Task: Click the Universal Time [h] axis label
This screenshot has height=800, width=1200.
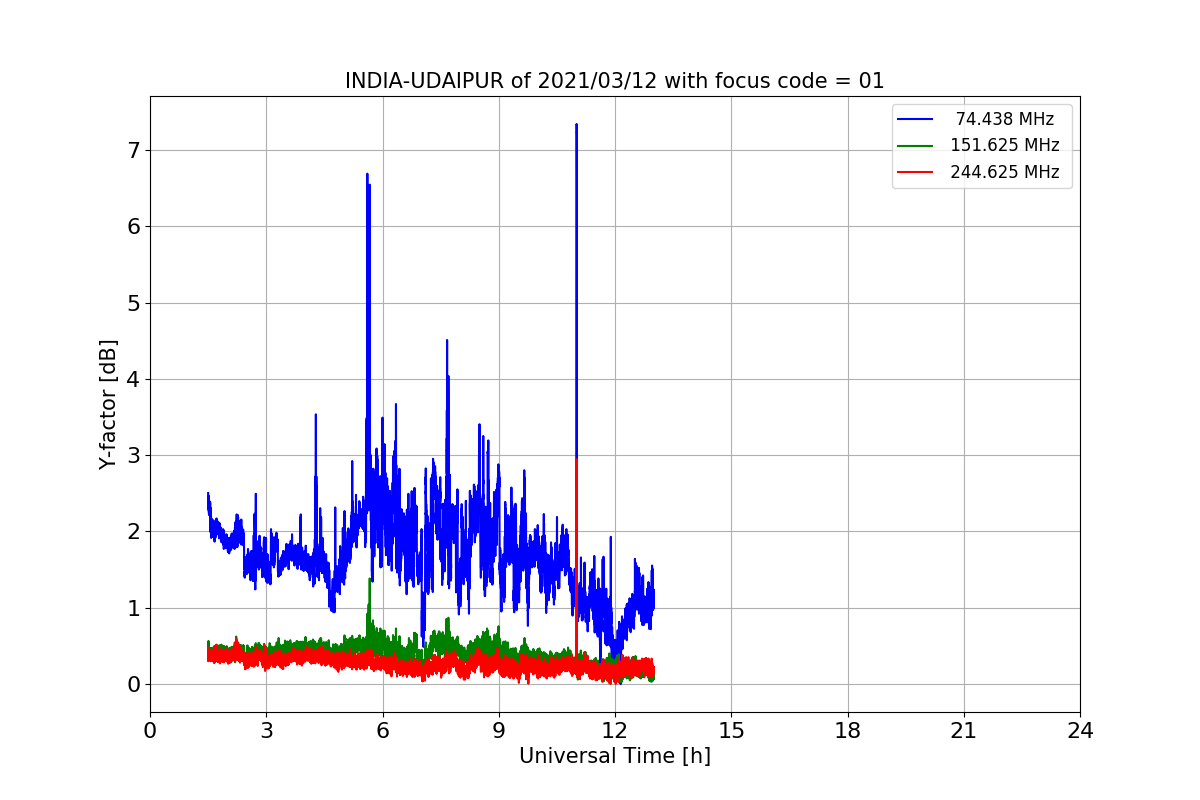Action: pos(614,756)
